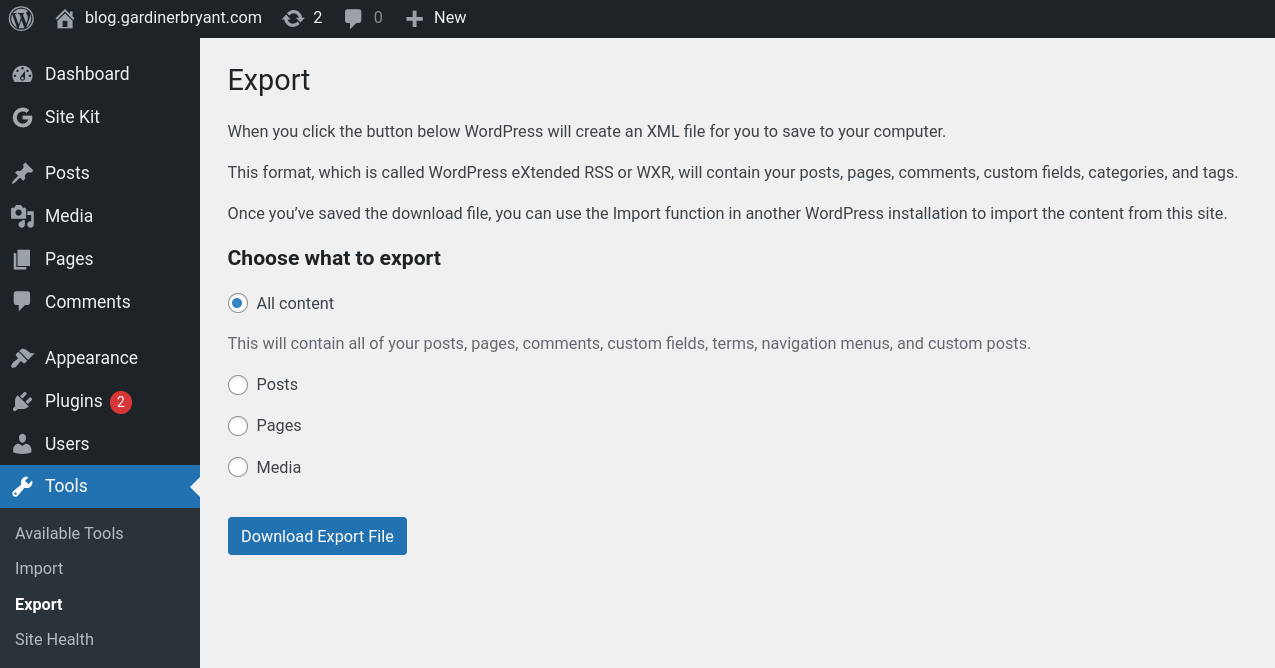Select the Pages export radio button
The height and width of the screenshot is (668, 1275).
(238, 426)
